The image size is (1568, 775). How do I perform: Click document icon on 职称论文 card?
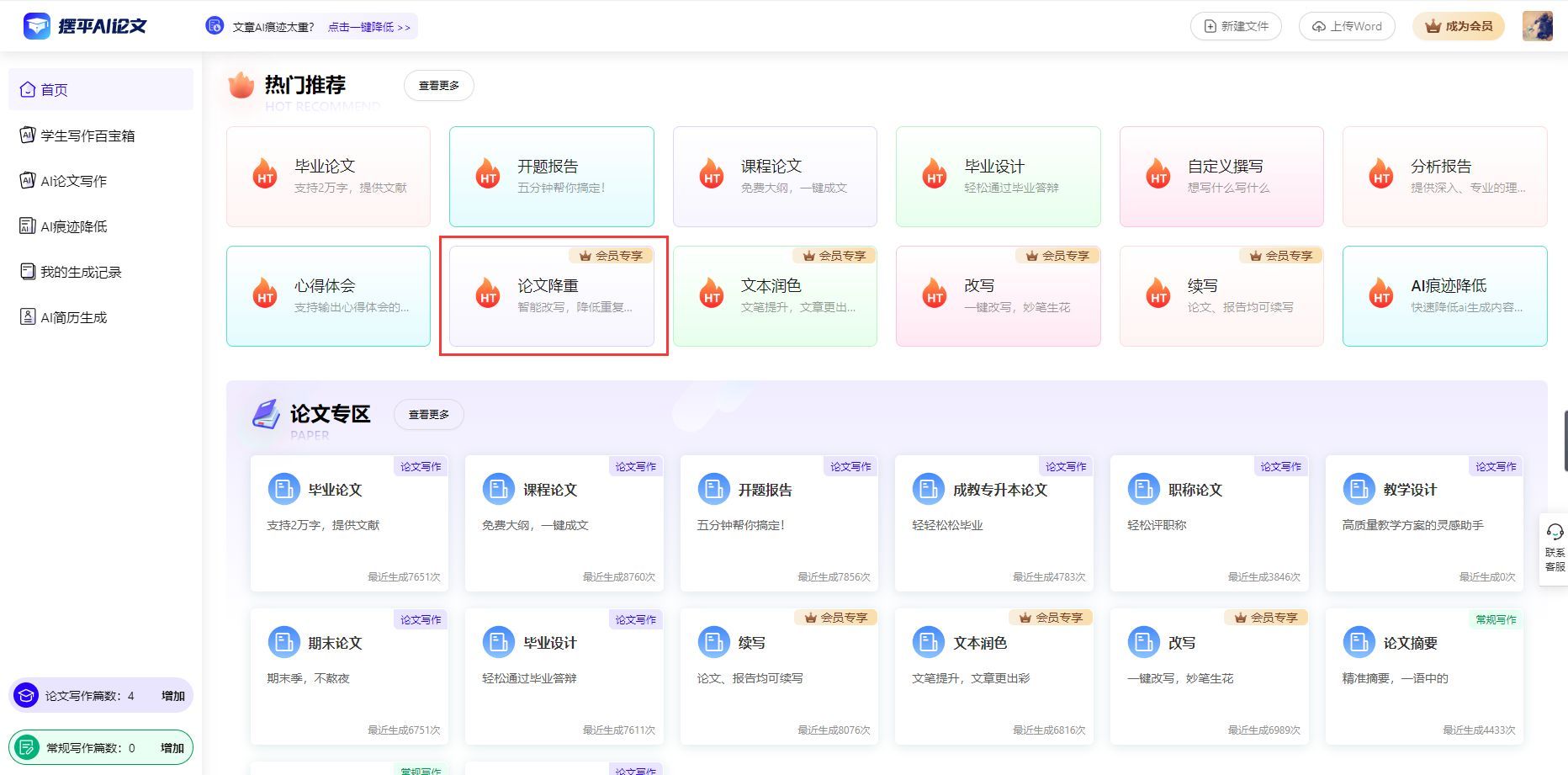click(x=1143, y=489)
